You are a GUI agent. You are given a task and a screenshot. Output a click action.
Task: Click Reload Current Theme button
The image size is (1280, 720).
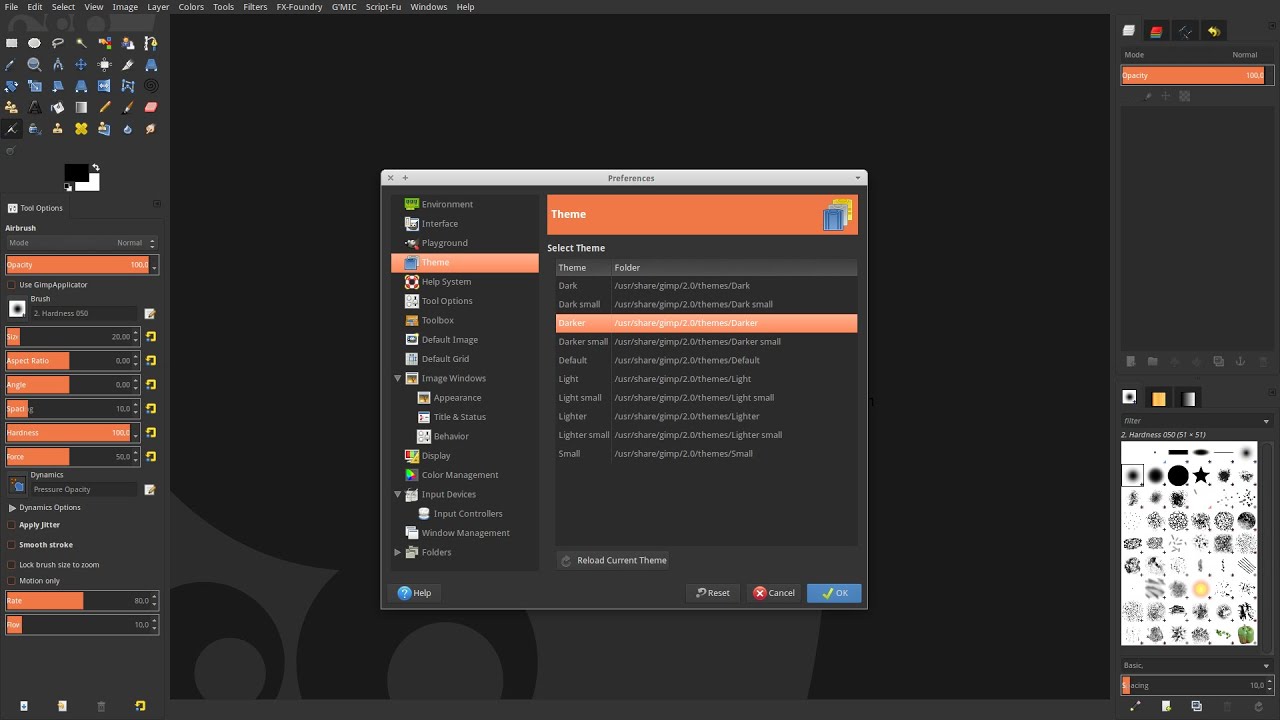613,561
